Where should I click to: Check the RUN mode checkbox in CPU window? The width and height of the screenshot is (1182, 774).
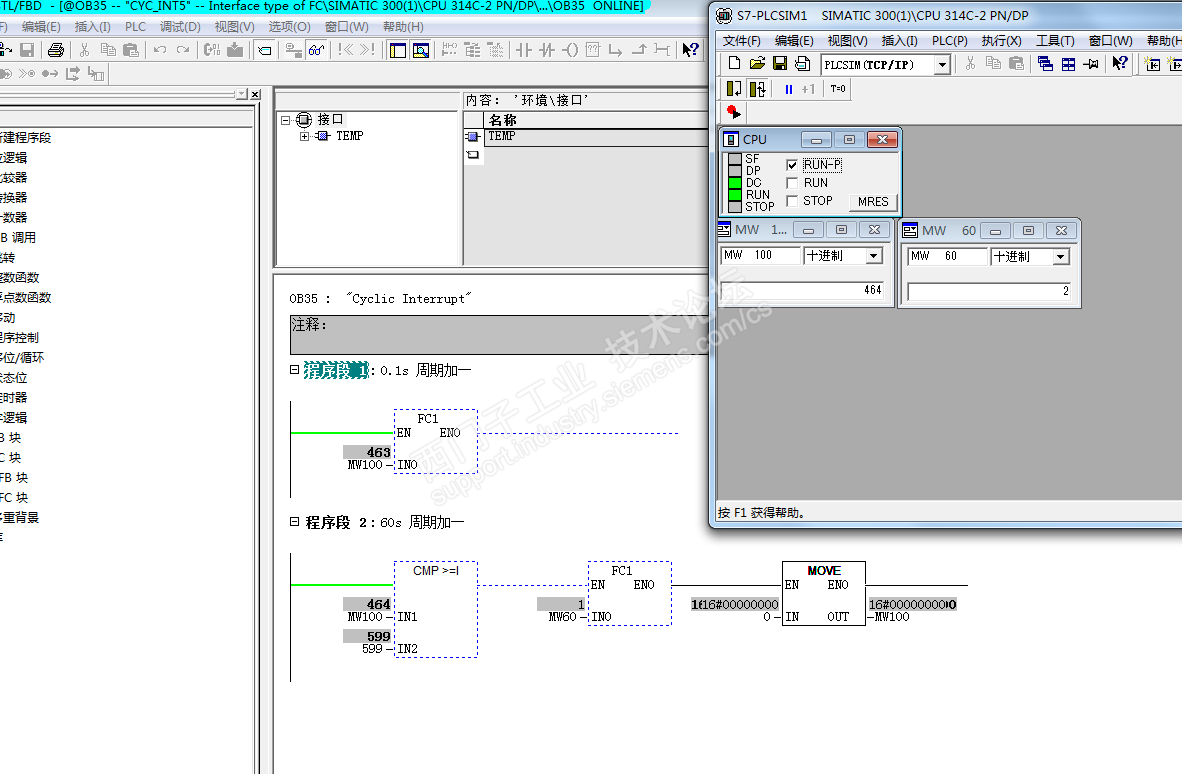pos(792,182)
